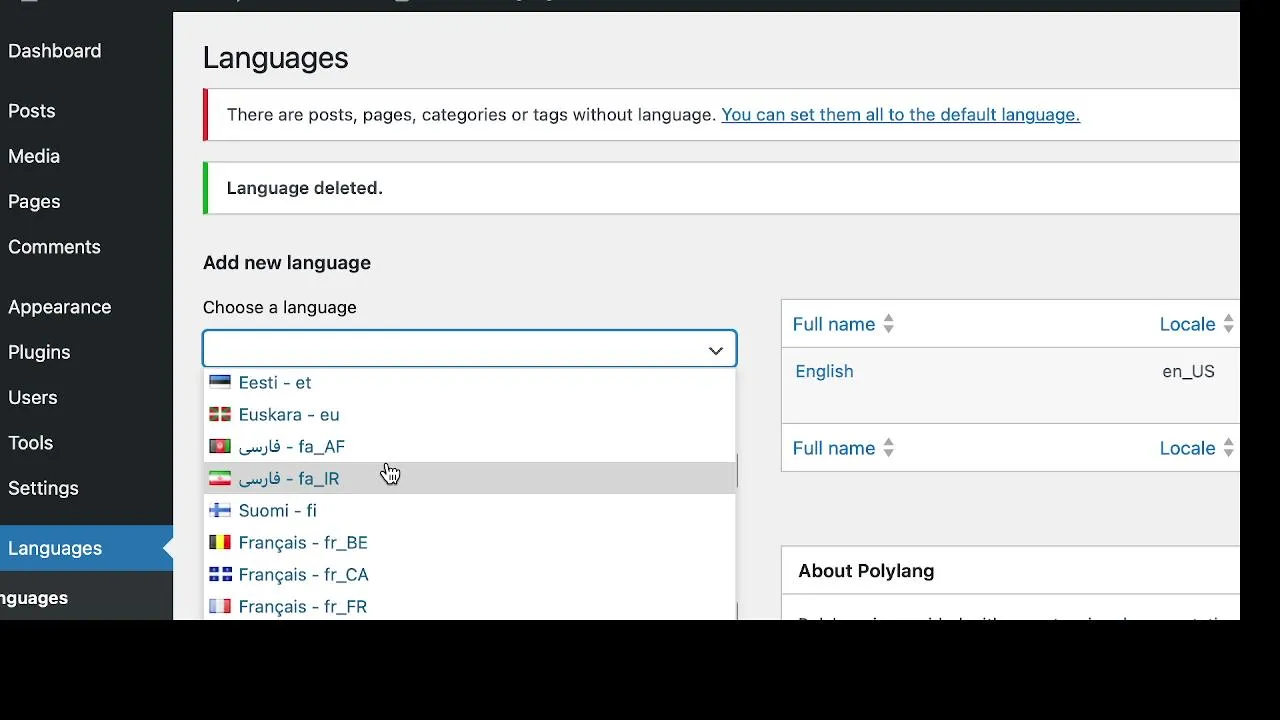Image resolution: width=1280 pixels, height=720 pixels.
Task: Choose the Basque flag Euskara option
Action: pyautogui.click(x=288, y=415)
